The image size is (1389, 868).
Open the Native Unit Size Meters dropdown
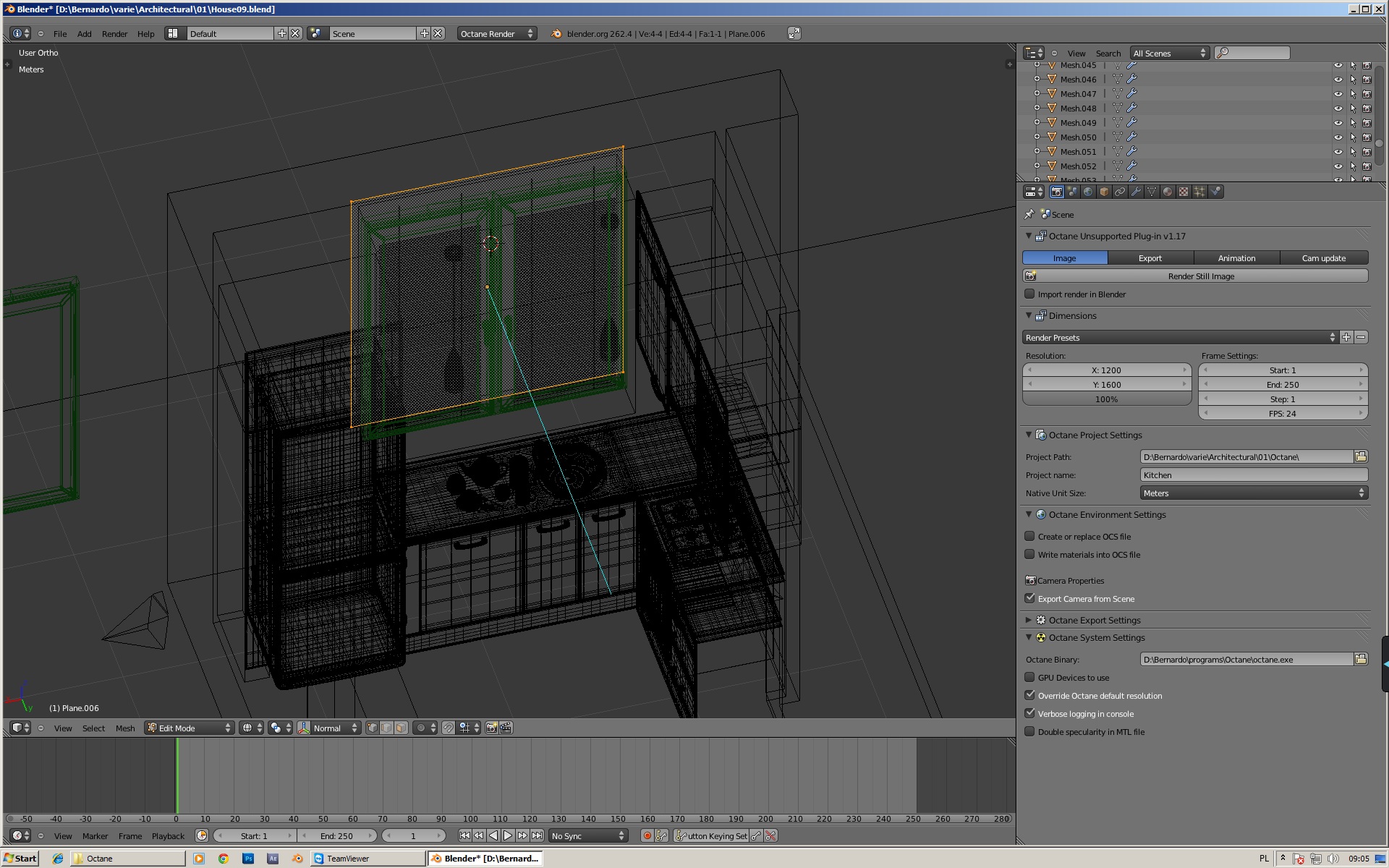[1253, 493]
